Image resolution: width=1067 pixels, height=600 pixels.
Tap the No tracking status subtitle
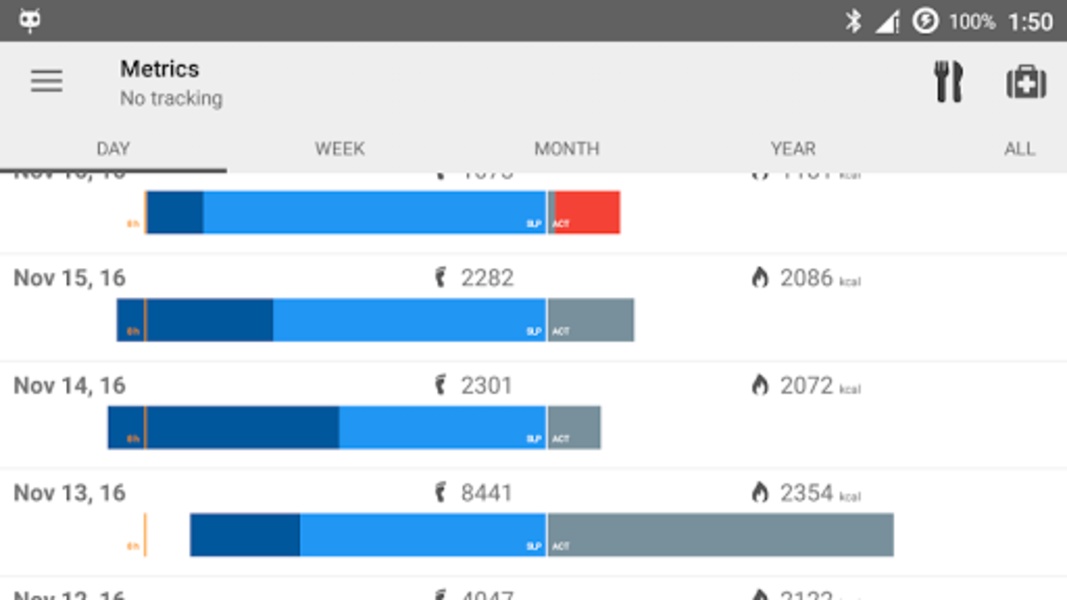click(171, 99)
